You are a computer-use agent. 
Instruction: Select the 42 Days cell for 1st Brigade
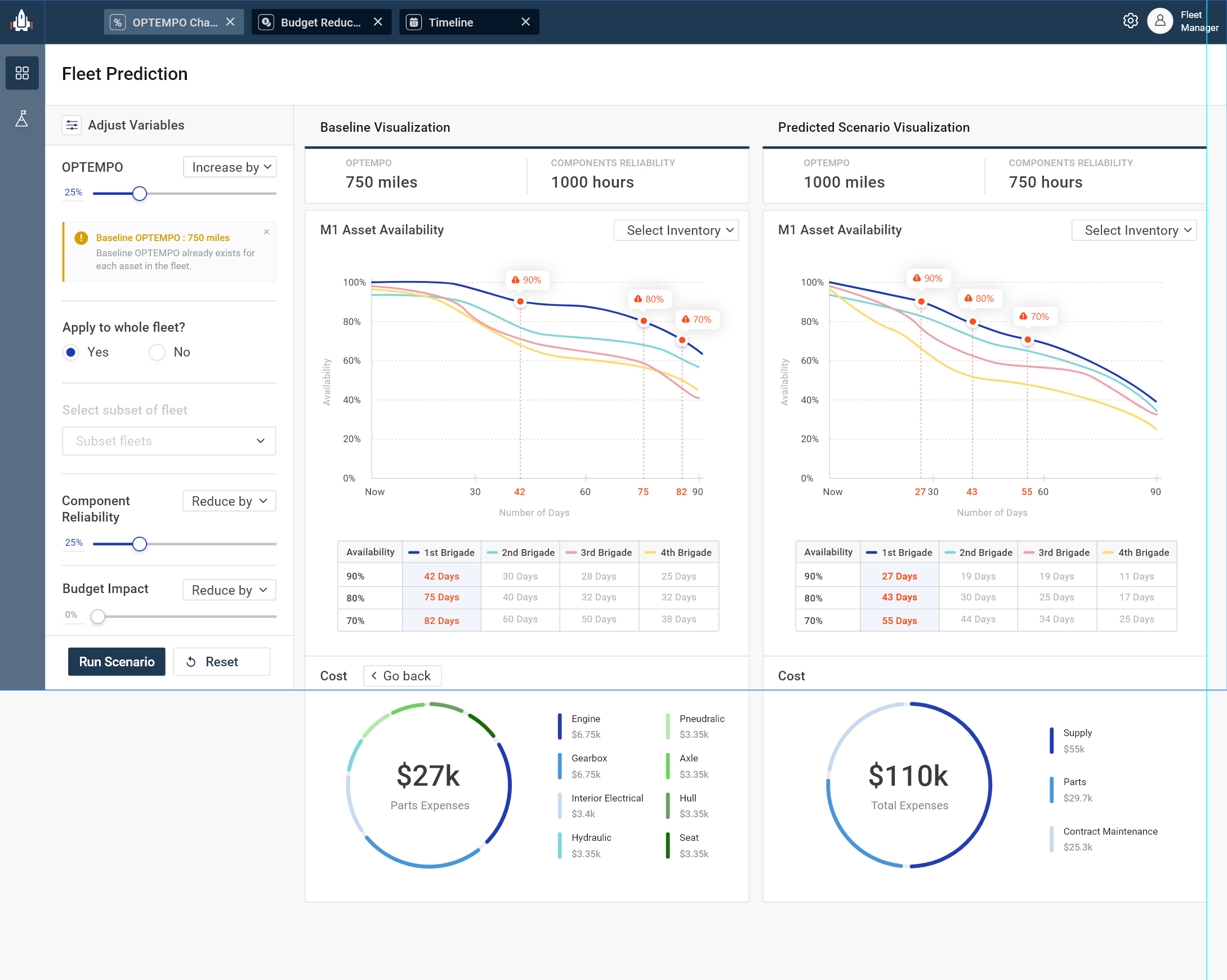tap(441, 576)
